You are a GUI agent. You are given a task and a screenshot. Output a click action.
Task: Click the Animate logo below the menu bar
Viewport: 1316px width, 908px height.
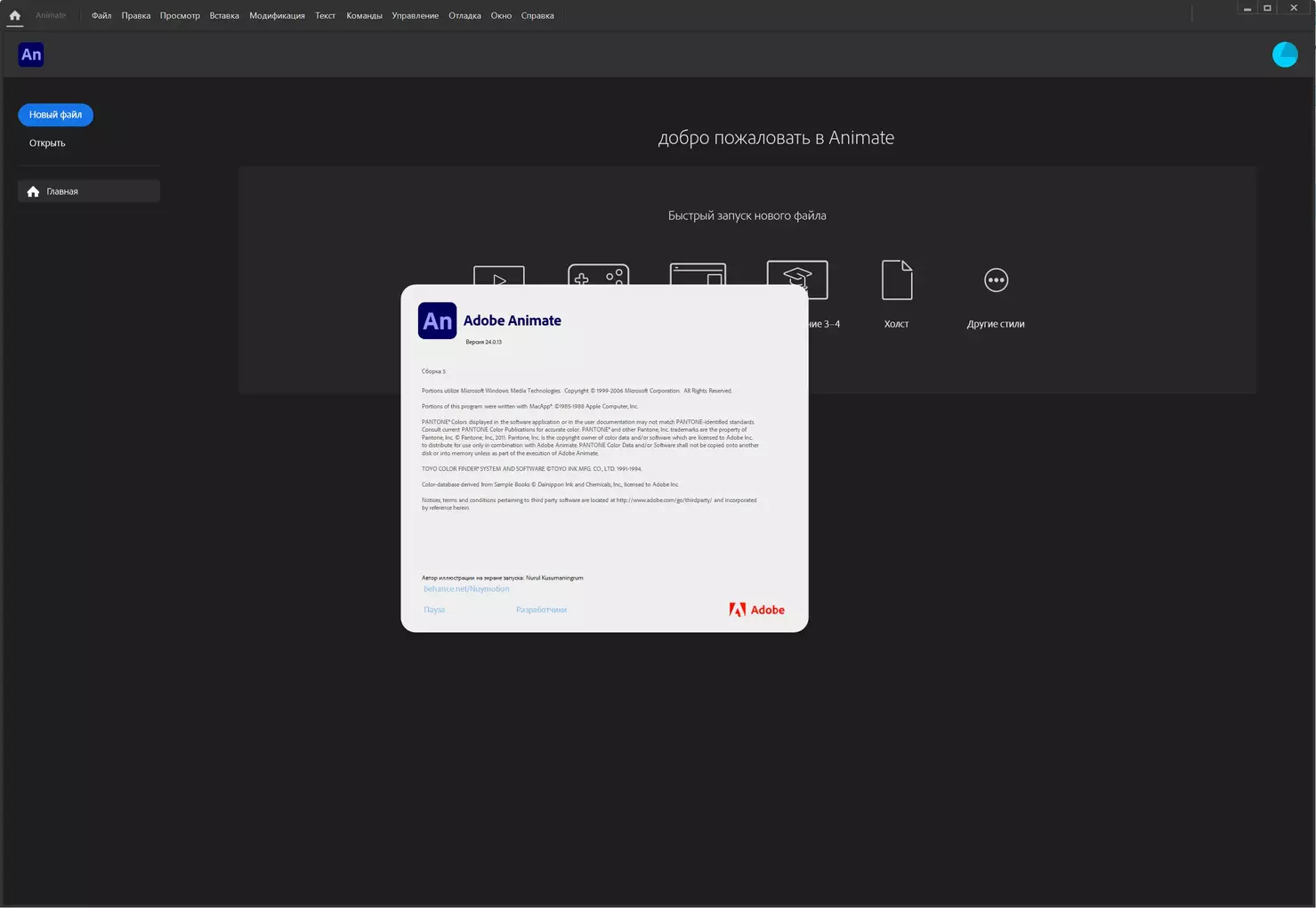[31, 54]
